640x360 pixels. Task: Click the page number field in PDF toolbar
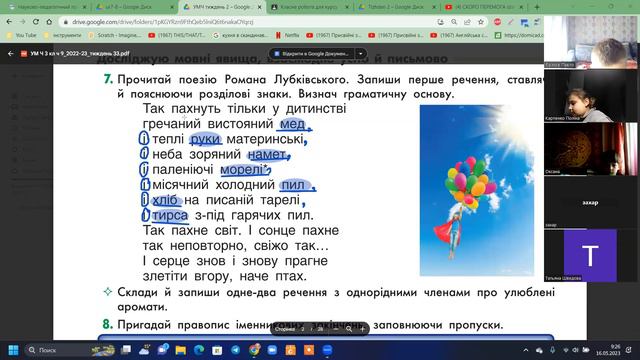coord(303,329)
